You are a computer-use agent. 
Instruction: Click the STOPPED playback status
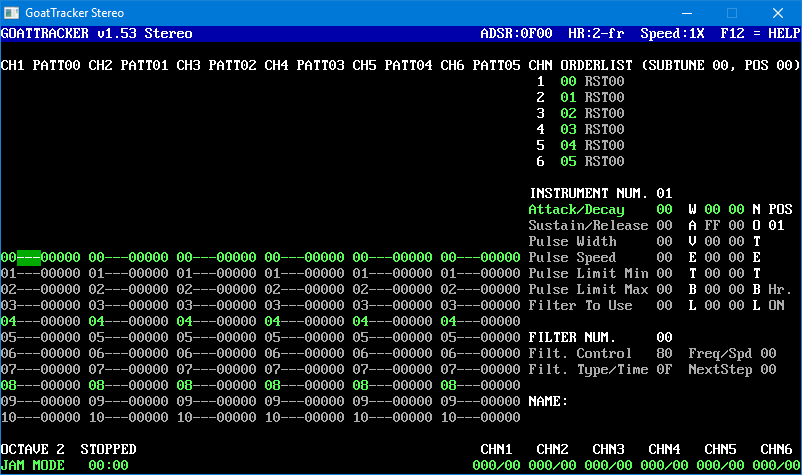pos(108,449)
